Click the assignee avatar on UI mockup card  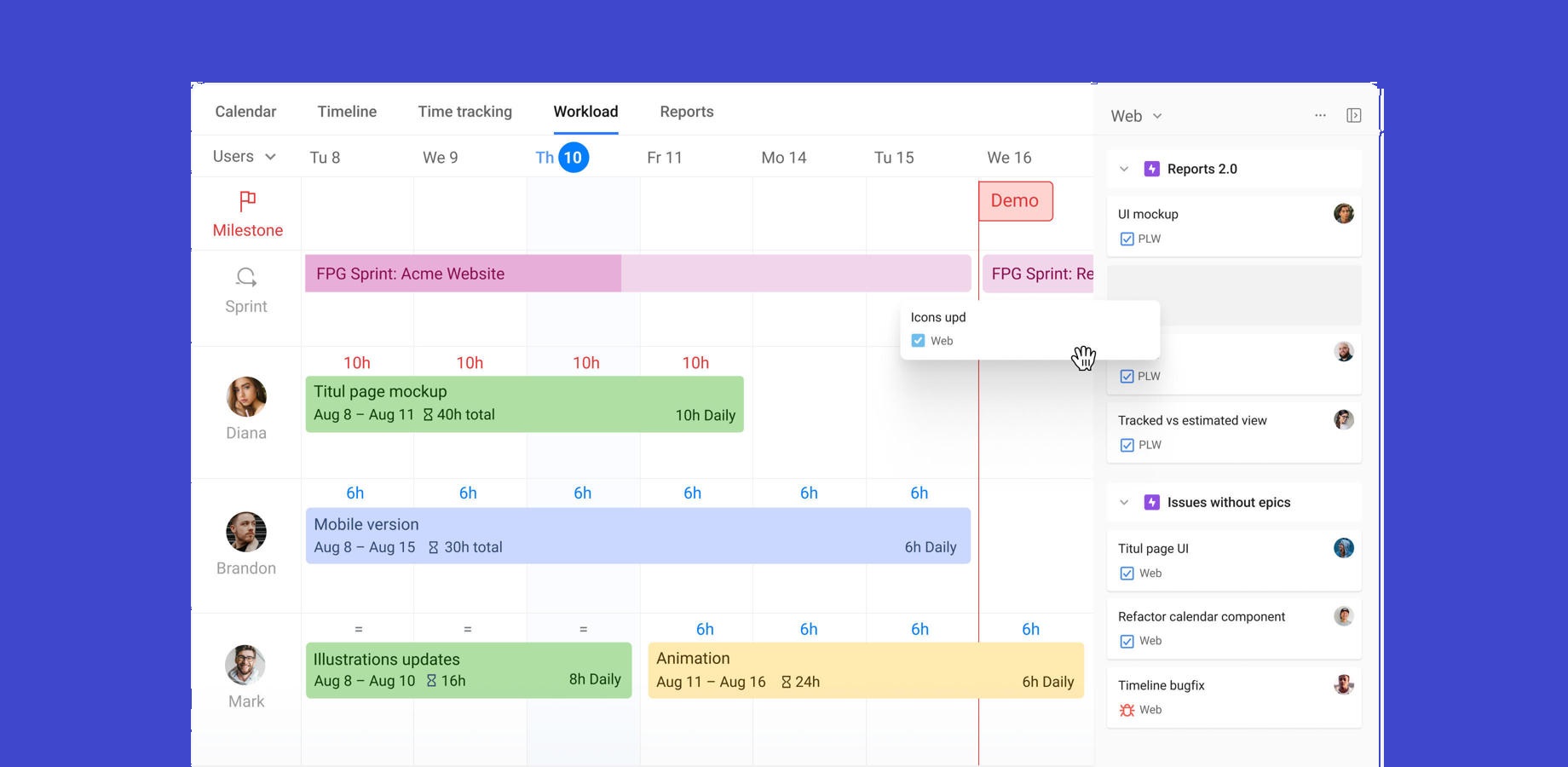[1344, 214]
